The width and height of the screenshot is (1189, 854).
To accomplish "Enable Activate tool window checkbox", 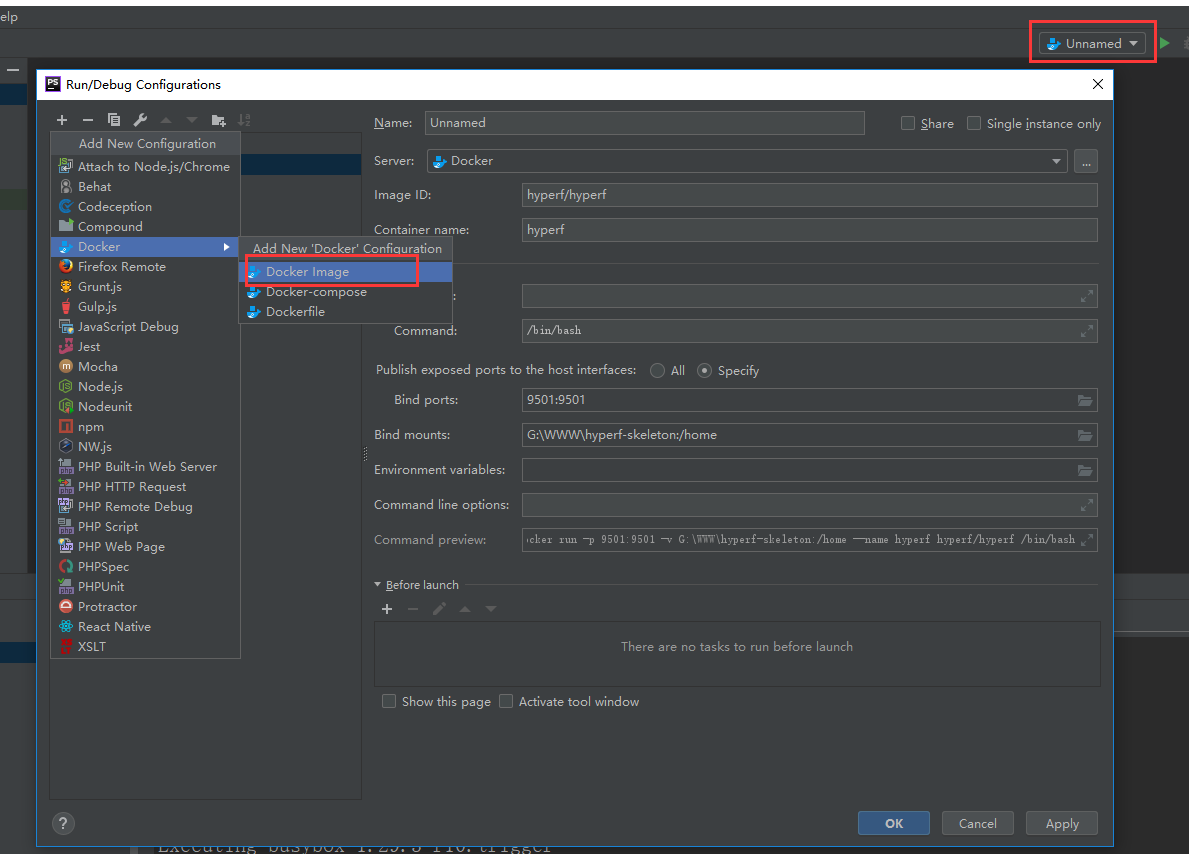I will [x=506, y=701].
